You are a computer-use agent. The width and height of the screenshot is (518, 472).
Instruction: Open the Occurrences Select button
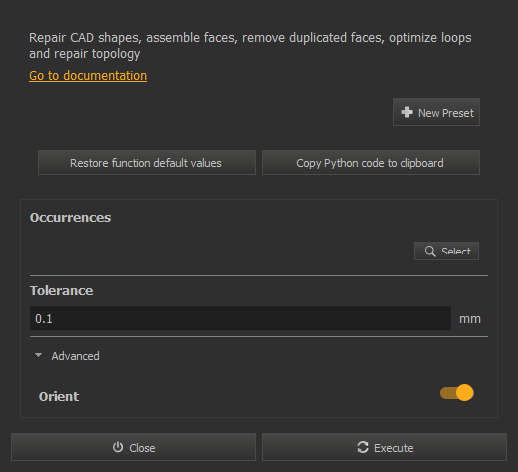[x=446, y=251]
